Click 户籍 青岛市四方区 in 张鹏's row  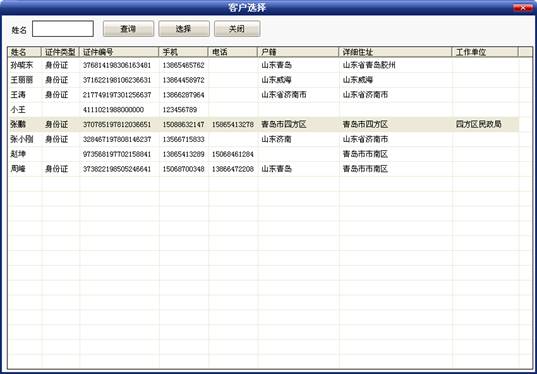pyautogui.click(x=284, y=124)
